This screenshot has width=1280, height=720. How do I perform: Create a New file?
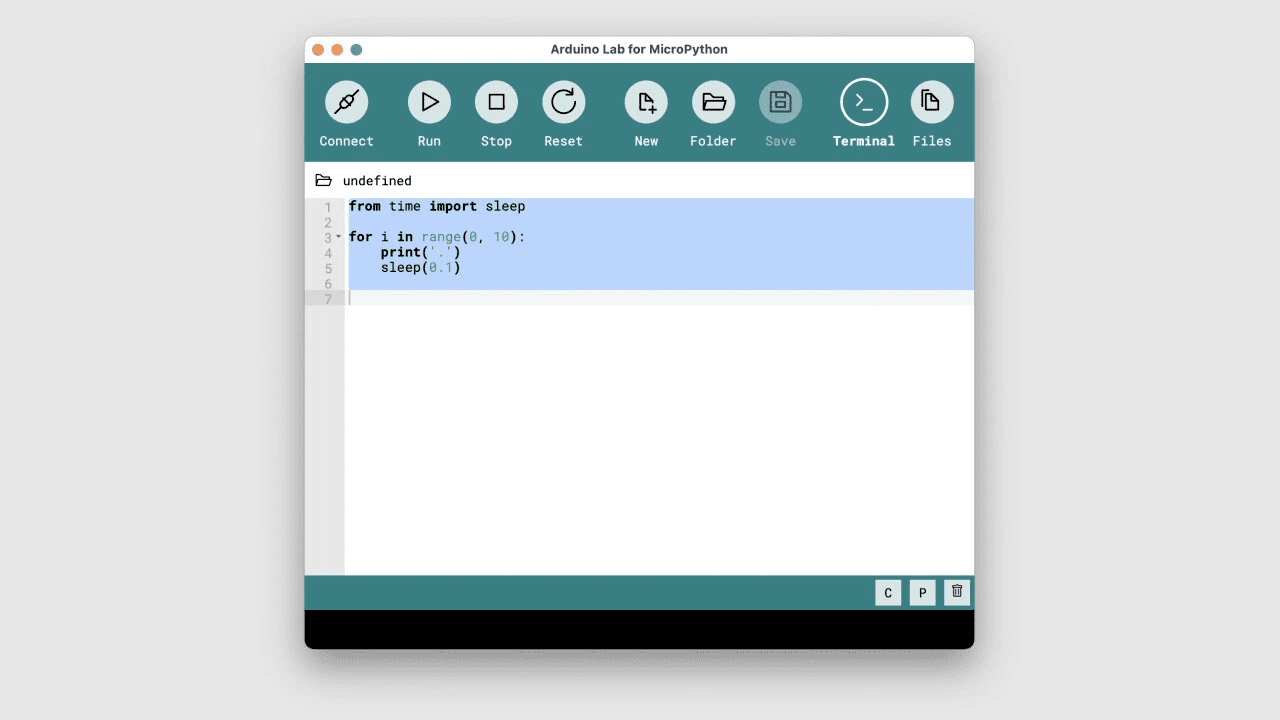[x=645, y=101]
